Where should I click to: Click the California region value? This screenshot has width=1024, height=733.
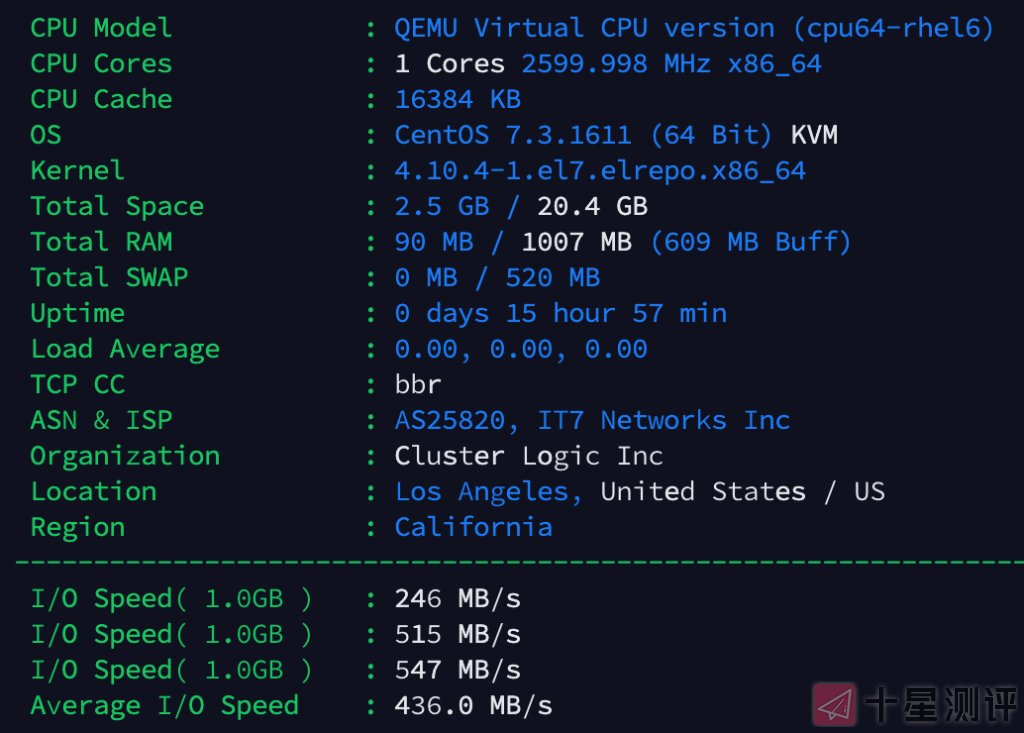[x=473, y=528]
